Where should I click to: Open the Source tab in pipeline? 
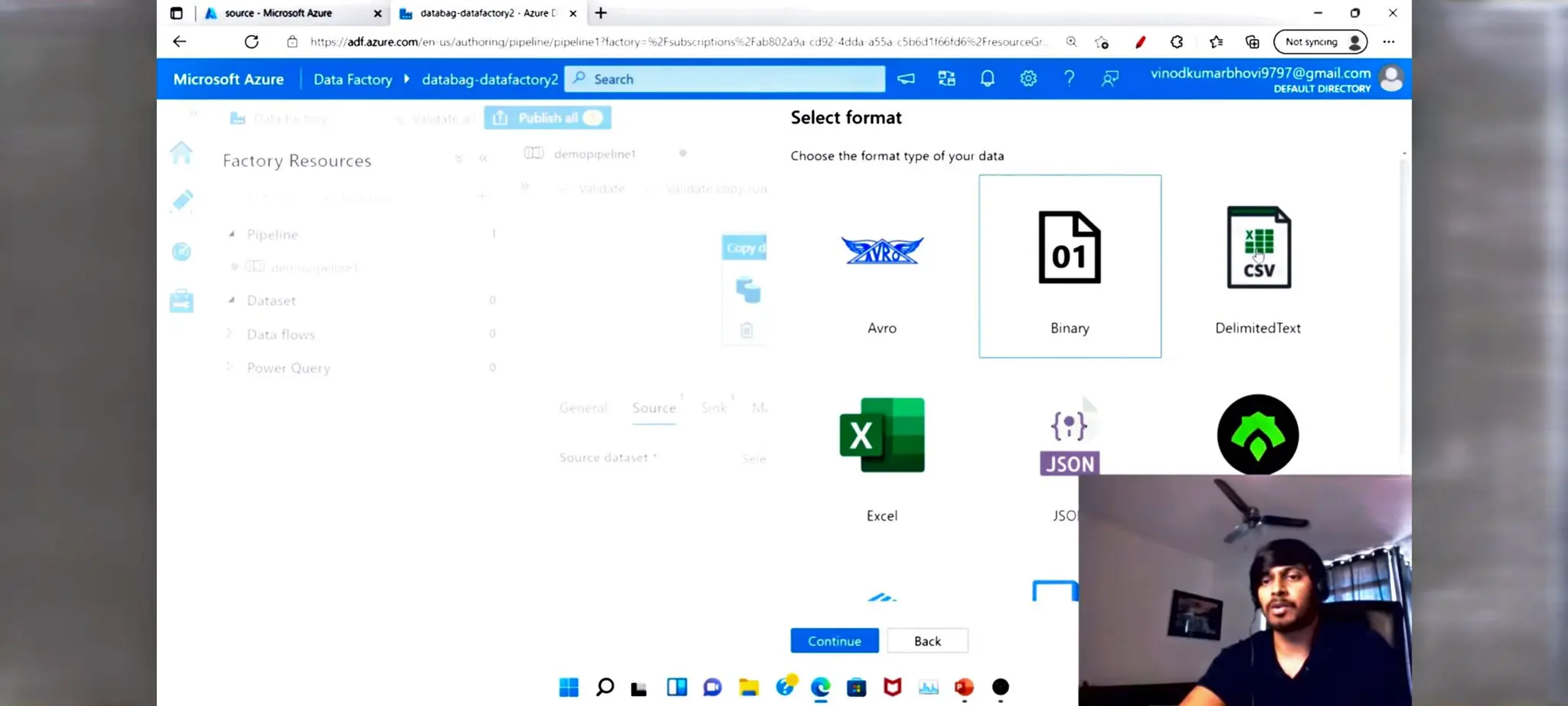click(x=654, y=408)
